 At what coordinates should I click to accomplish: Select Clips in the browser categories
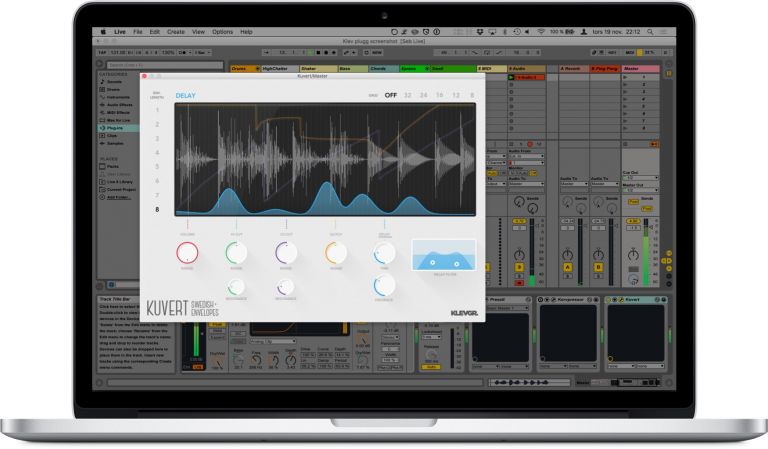tap(112, 136)
